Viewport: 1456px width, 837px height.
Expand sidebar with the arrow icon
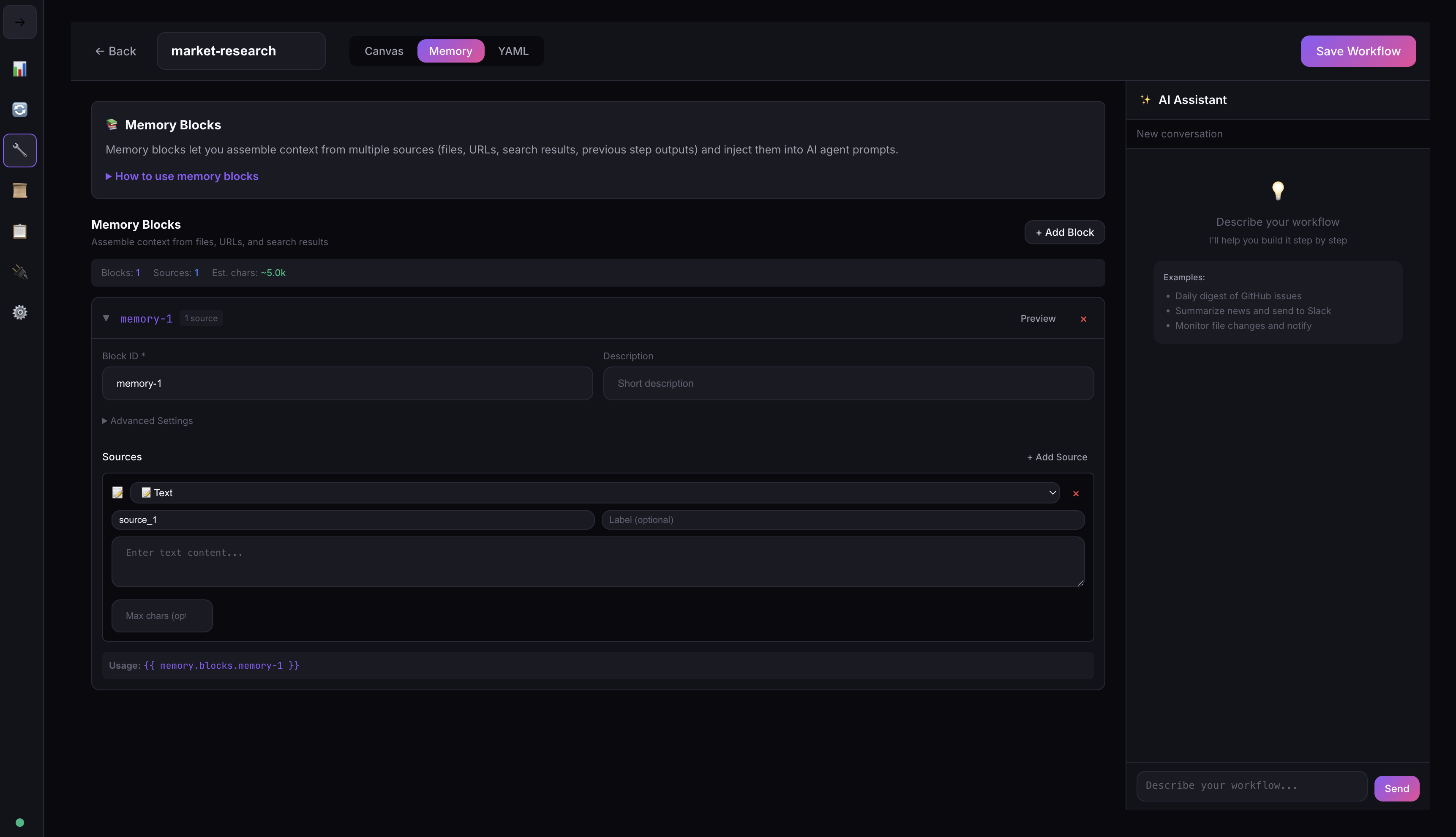19,22
